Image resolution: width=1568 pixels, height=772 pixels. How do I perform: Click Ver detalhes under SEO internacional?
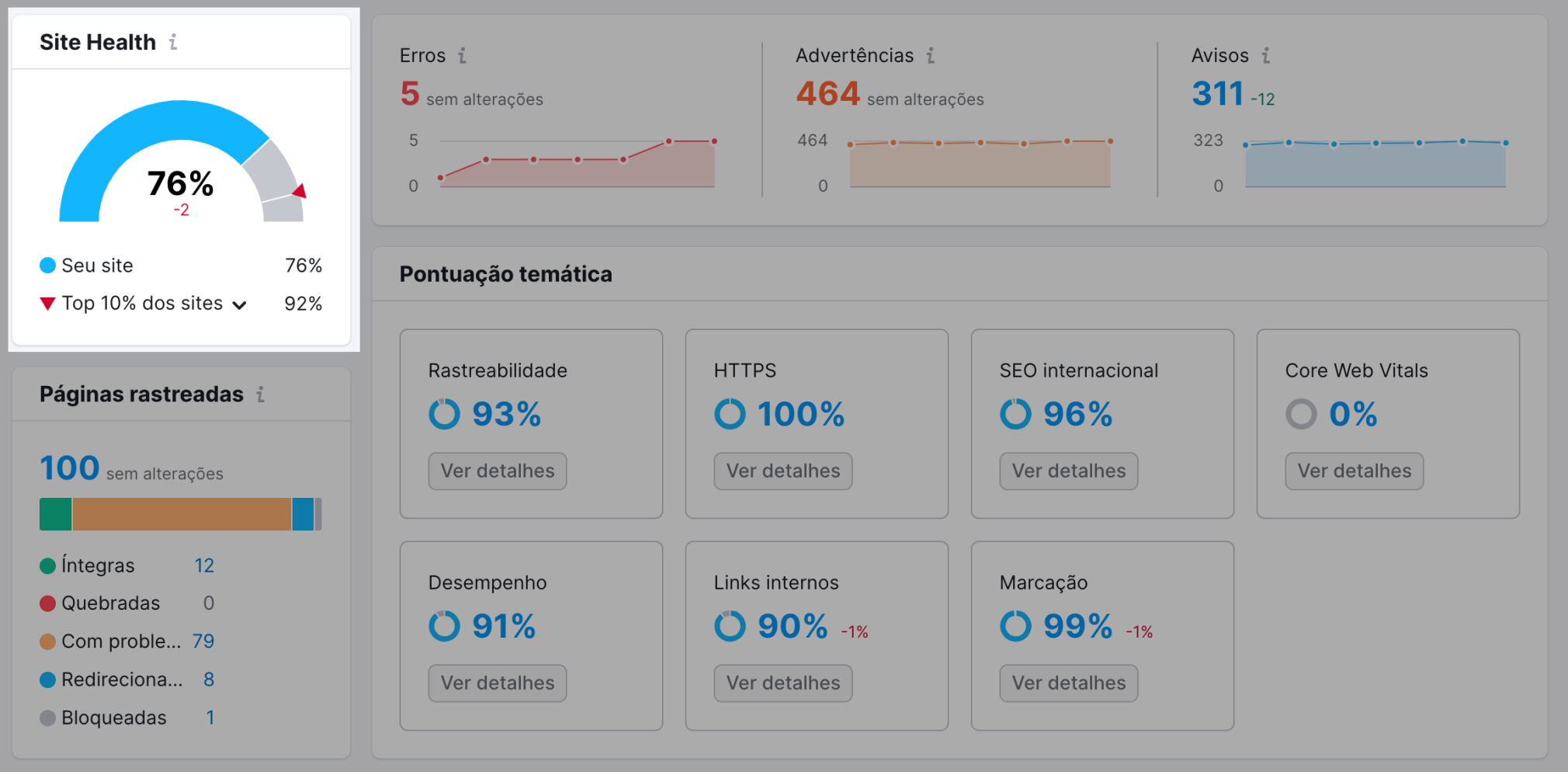point(1068,471)
